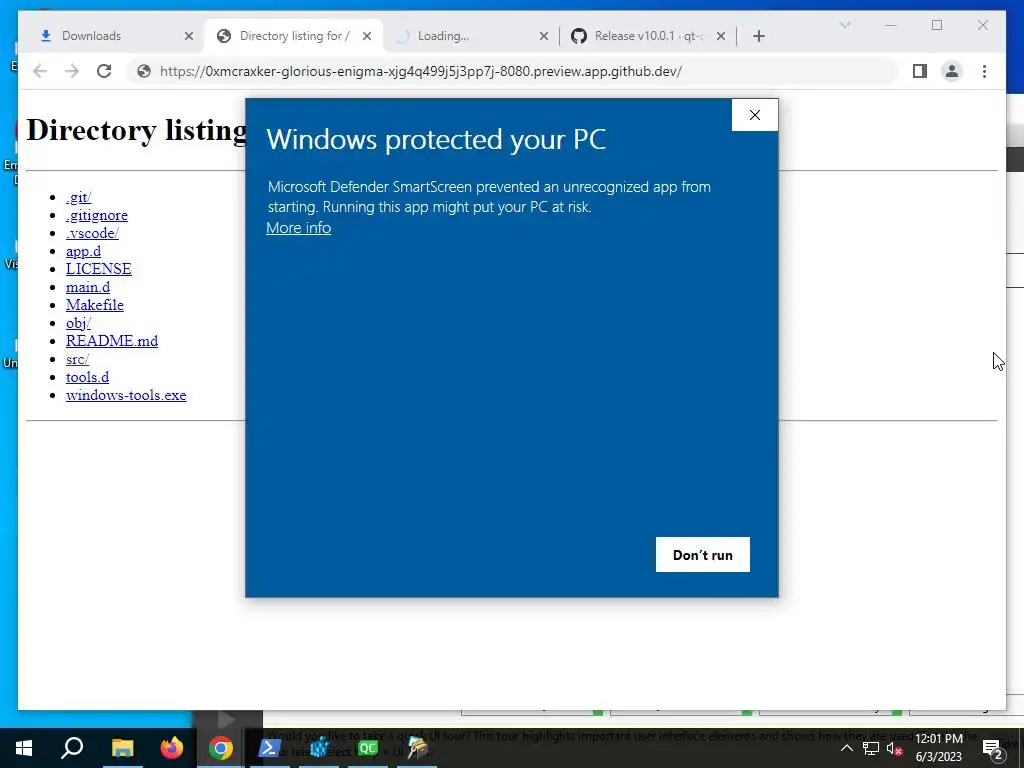Close the SmartScreen dialog with its X
Screen dimensions: 1024x768
(x=755, y=115)
